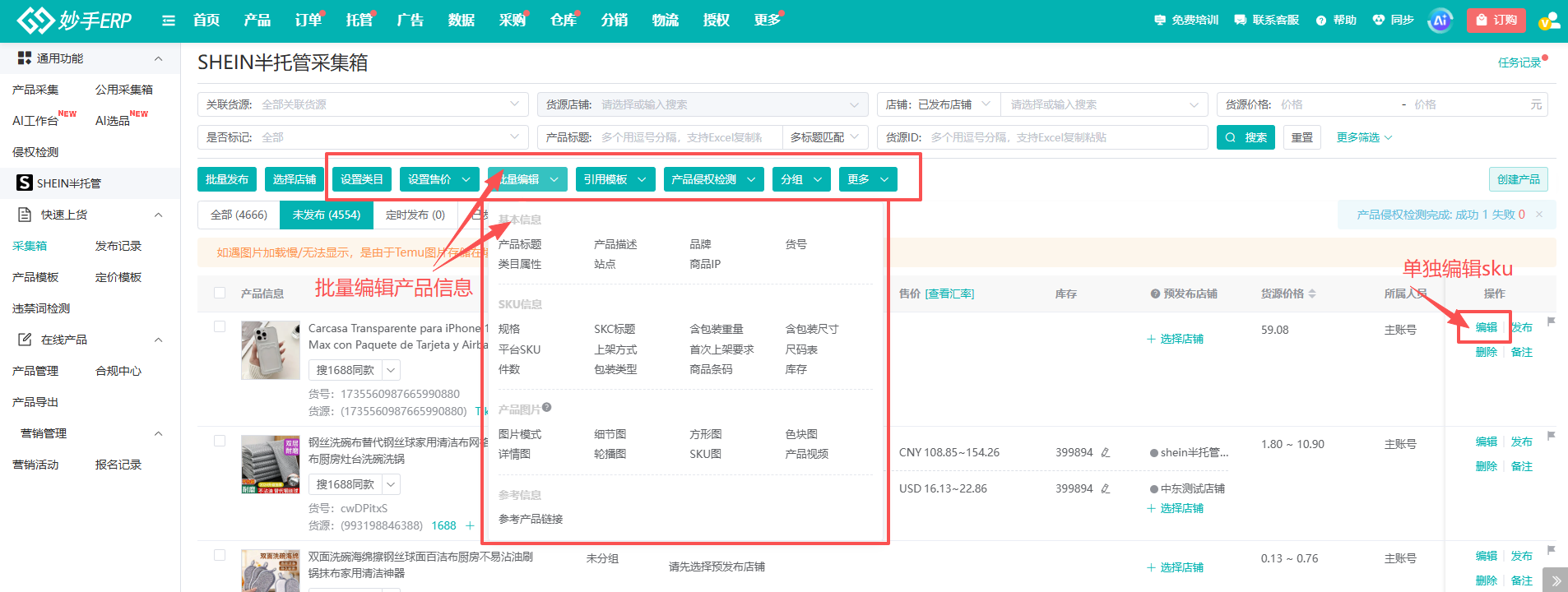Choose SKC标题 in the batch edit menu
This screenshot has height=592, width=1568.
tap(615, 329)
